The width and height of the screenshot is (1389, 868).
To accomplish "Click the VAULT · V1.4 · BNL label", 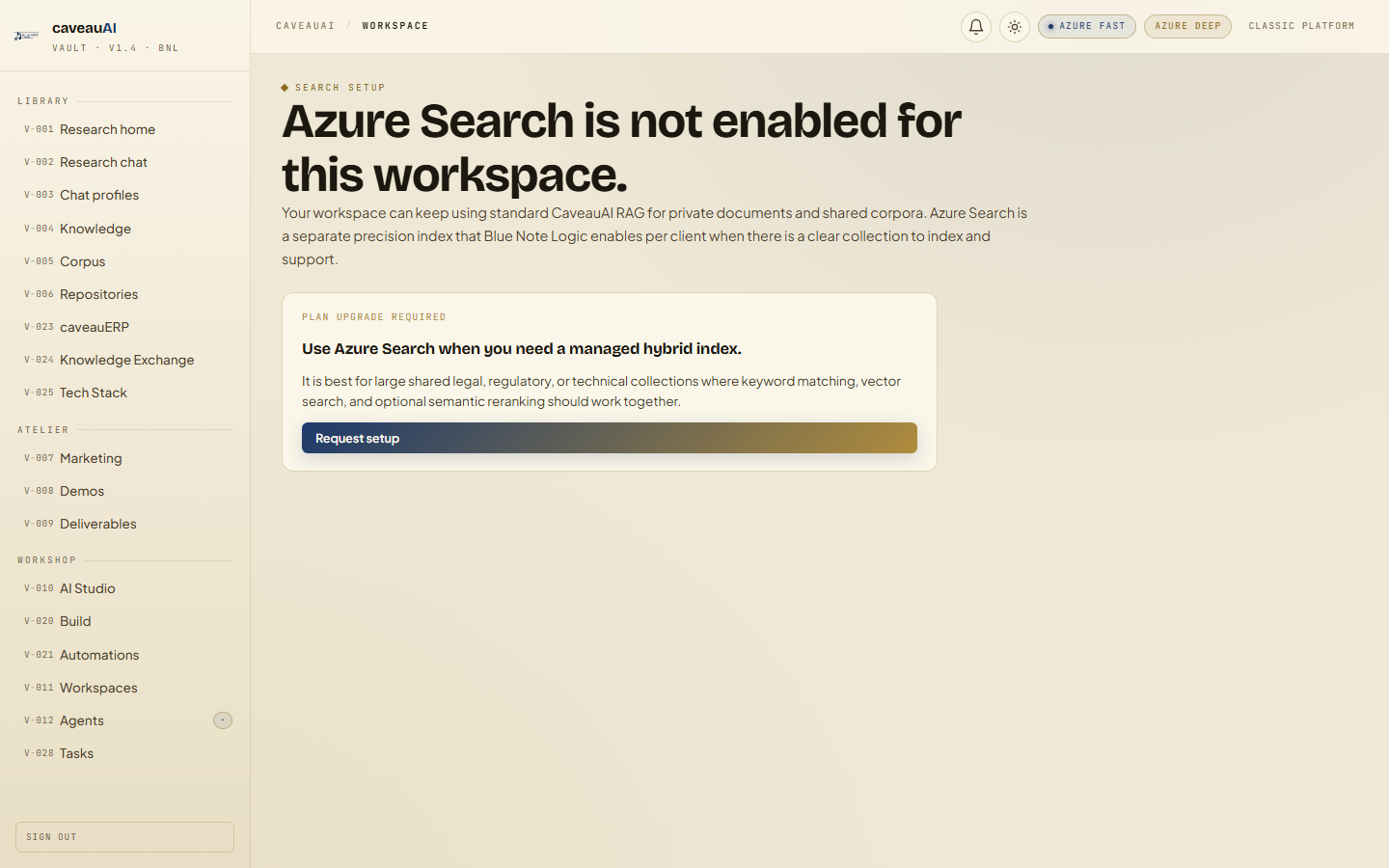I will tap(116, 48).
